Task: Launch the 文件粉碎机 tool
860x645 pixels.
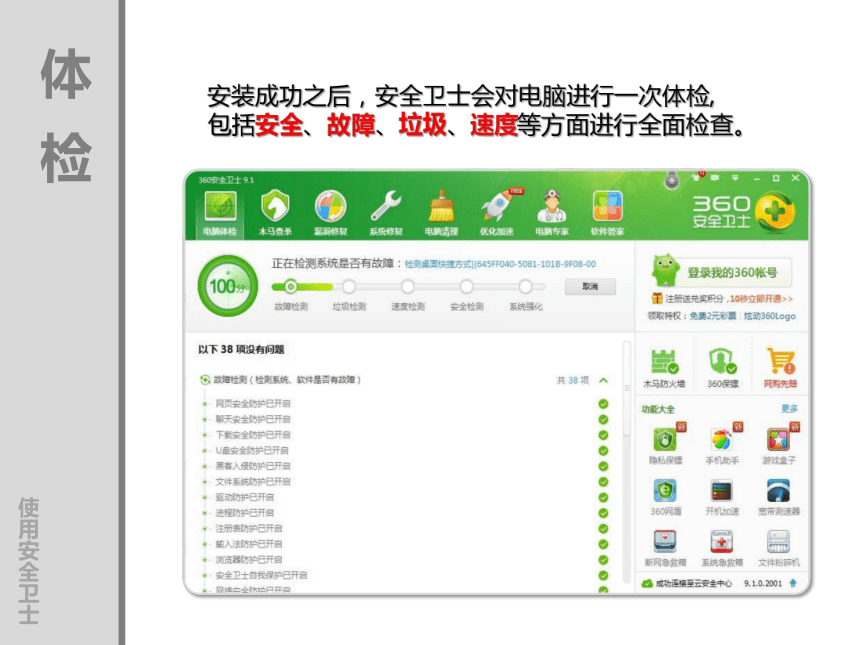Action: coord(779,548)
